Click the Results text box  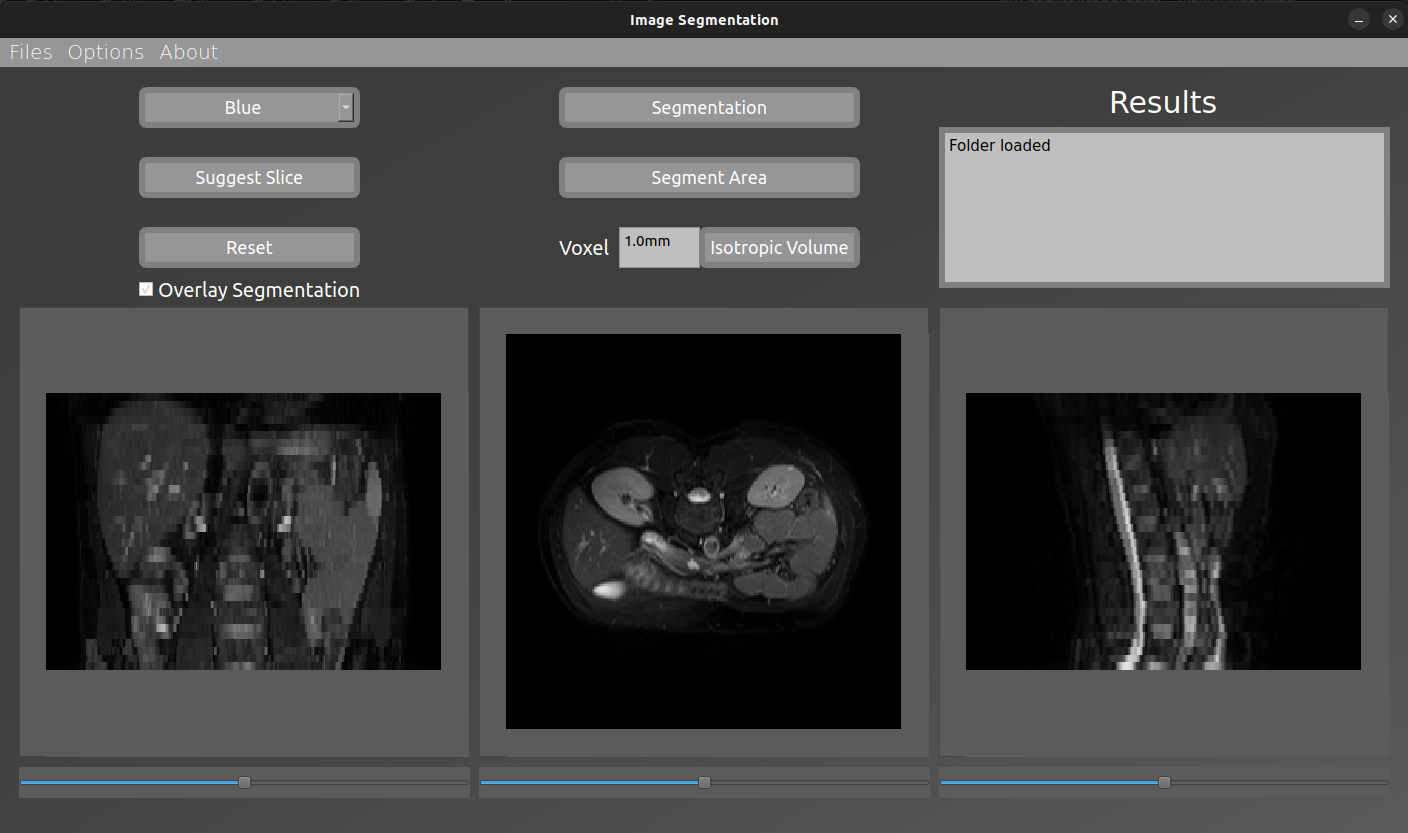click(1164, 207)
